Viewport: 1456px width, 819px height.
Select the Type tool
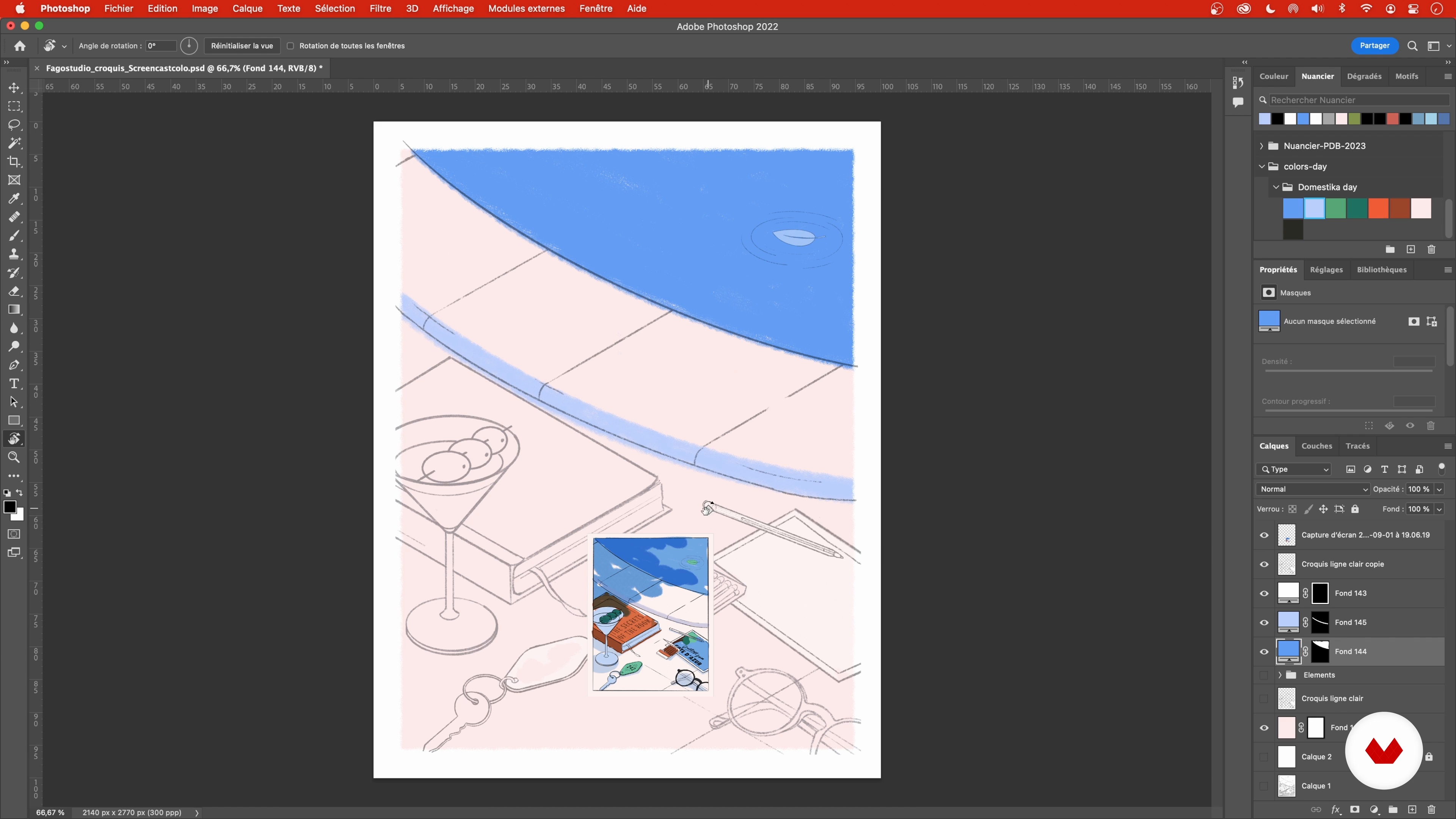[x=14, y=384]
